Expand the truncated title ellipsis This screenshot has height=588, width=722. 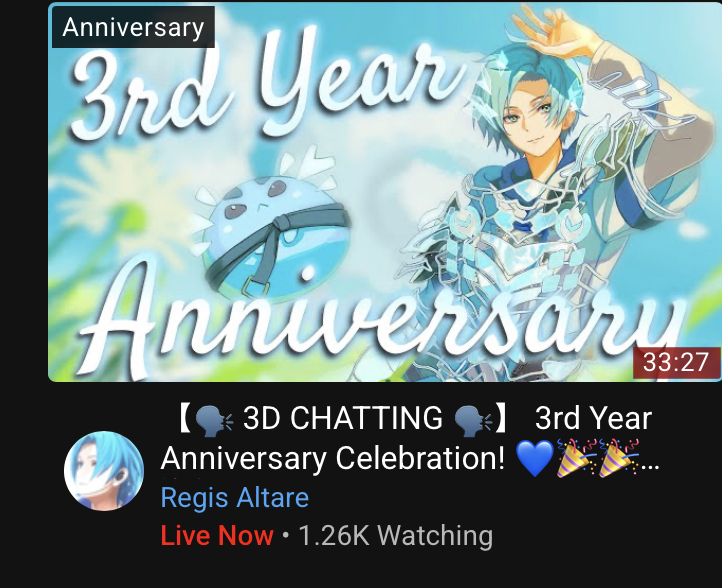pyautogui.click(x=650, y=466)
